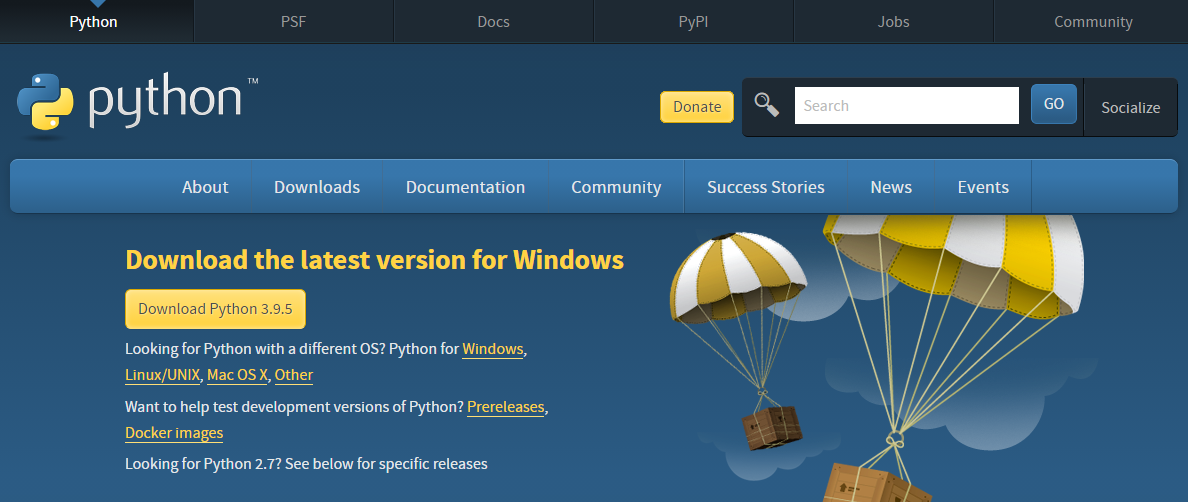Open the Events navigation menu
Image resolution: width=1188 pixels, height=502 pixels.
coord(983,187)
